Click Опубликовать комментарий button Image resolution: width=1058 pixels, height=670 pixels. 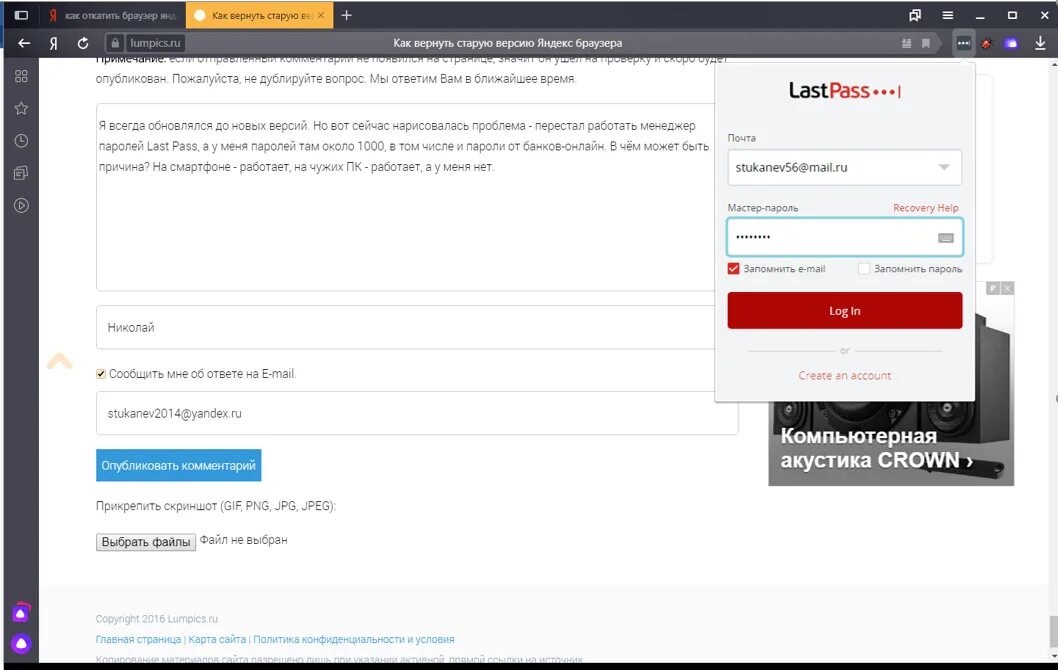click(x=178, y=466)
